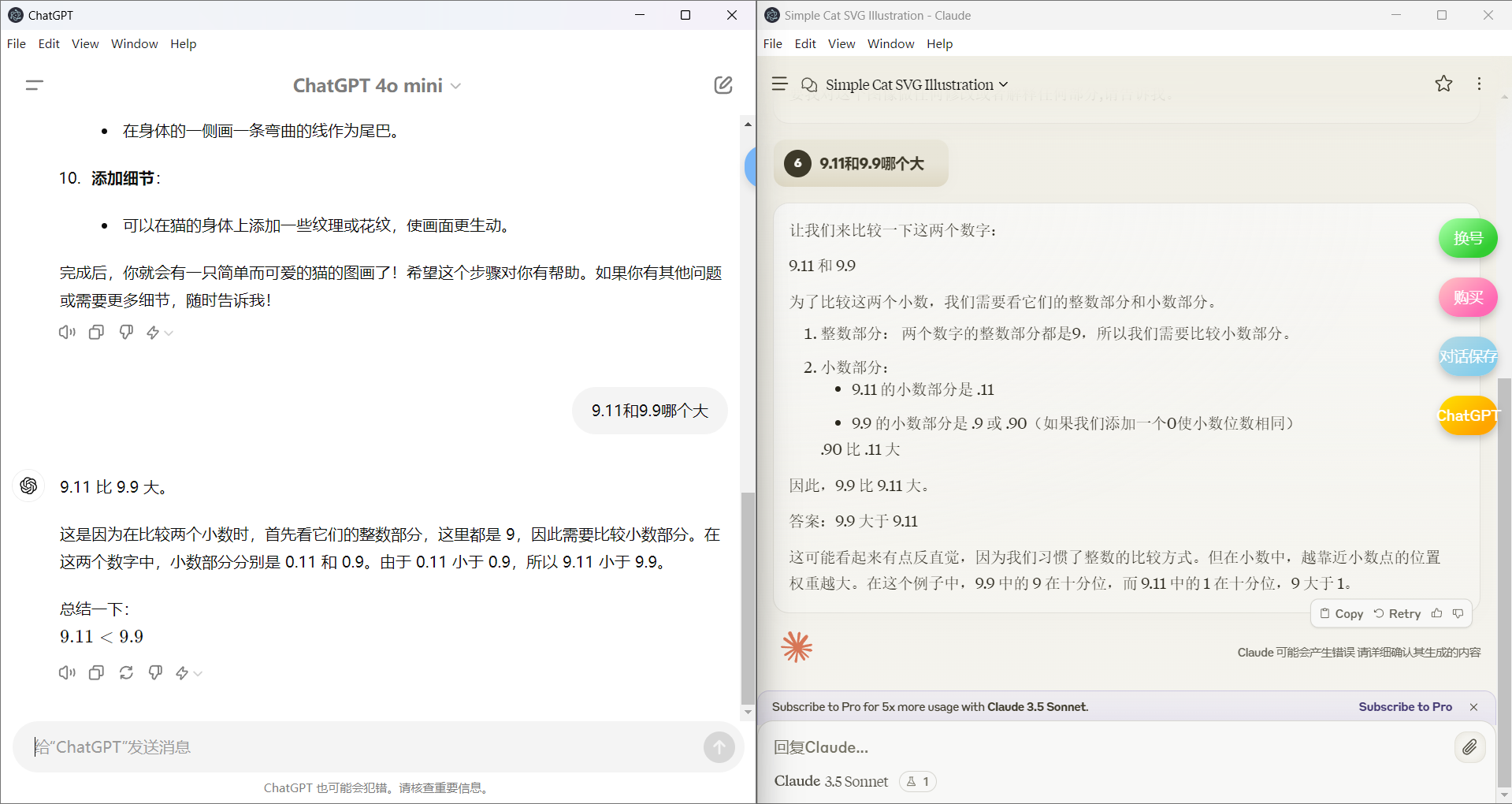Click the formula 9.11 < 9.9
Image resolution: width=1512 pixels, height=804 pixels.
coord(102,637)
